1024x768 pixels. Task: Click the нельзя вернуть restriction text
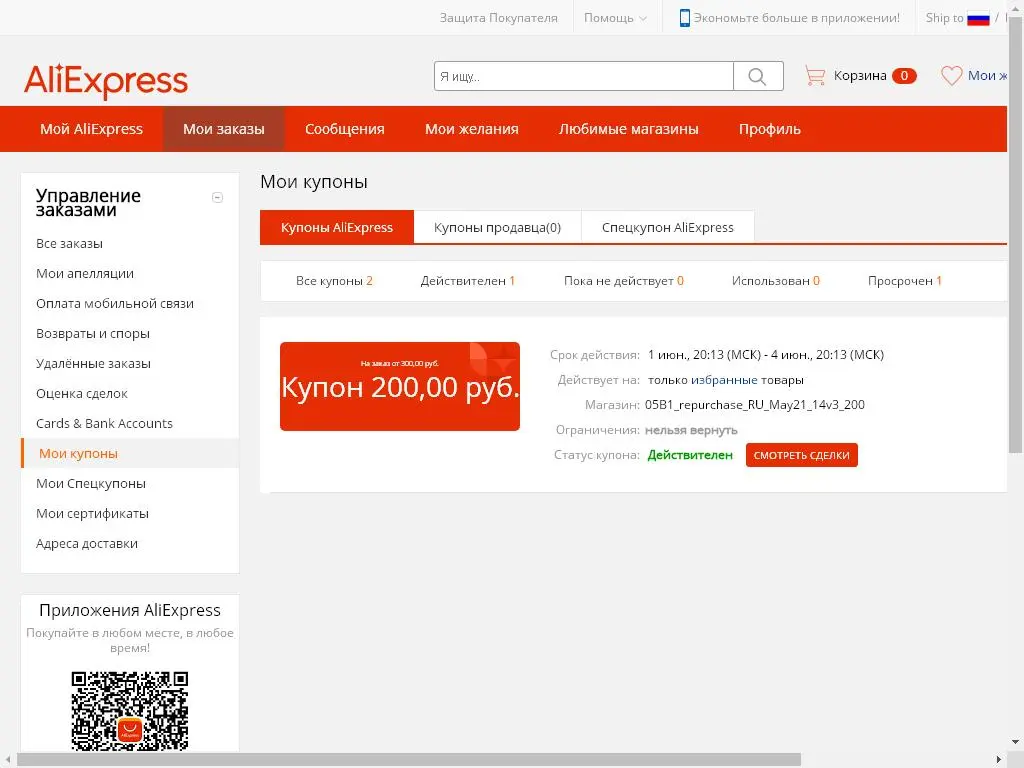[x=691, y=430]
